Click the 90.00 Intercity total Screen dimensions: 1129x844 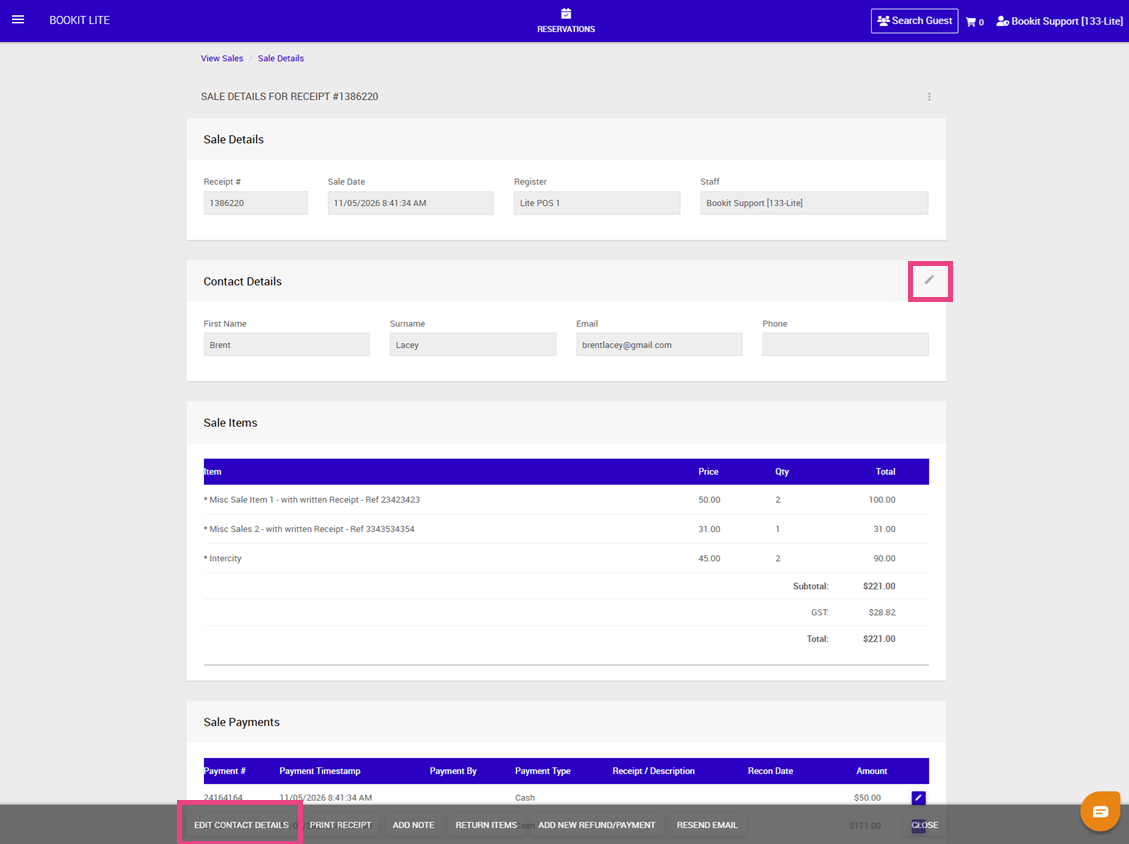pyautogui.click(x=884, y=559)
